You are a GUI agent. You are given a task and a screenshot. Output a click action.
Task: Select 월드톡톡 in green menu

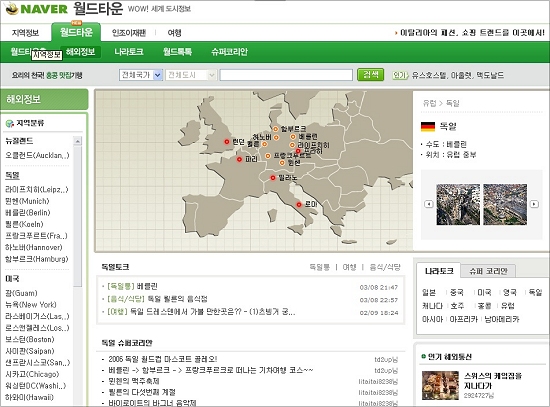(177, 52)
